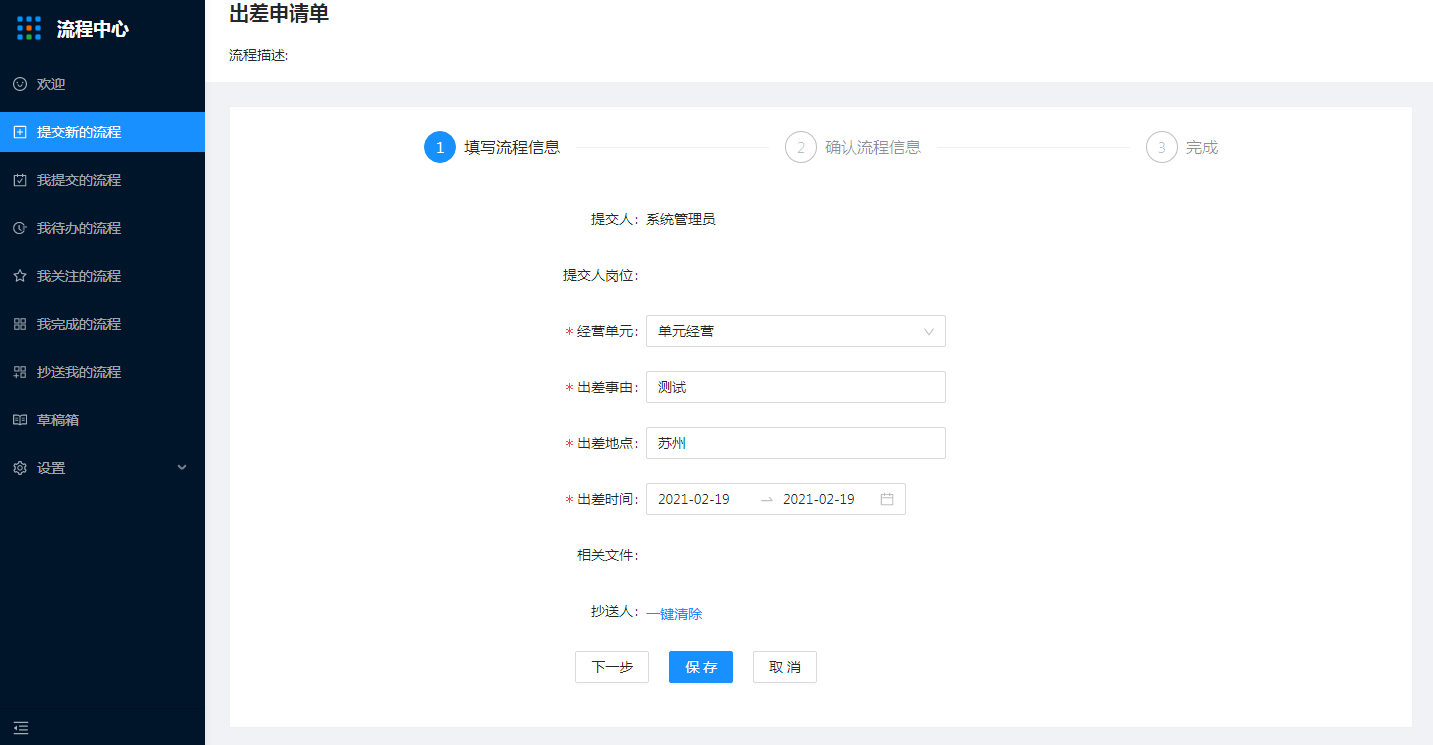View 我完成的流程
This screenshot has height=745, width=1433.
tap(102, 324)
